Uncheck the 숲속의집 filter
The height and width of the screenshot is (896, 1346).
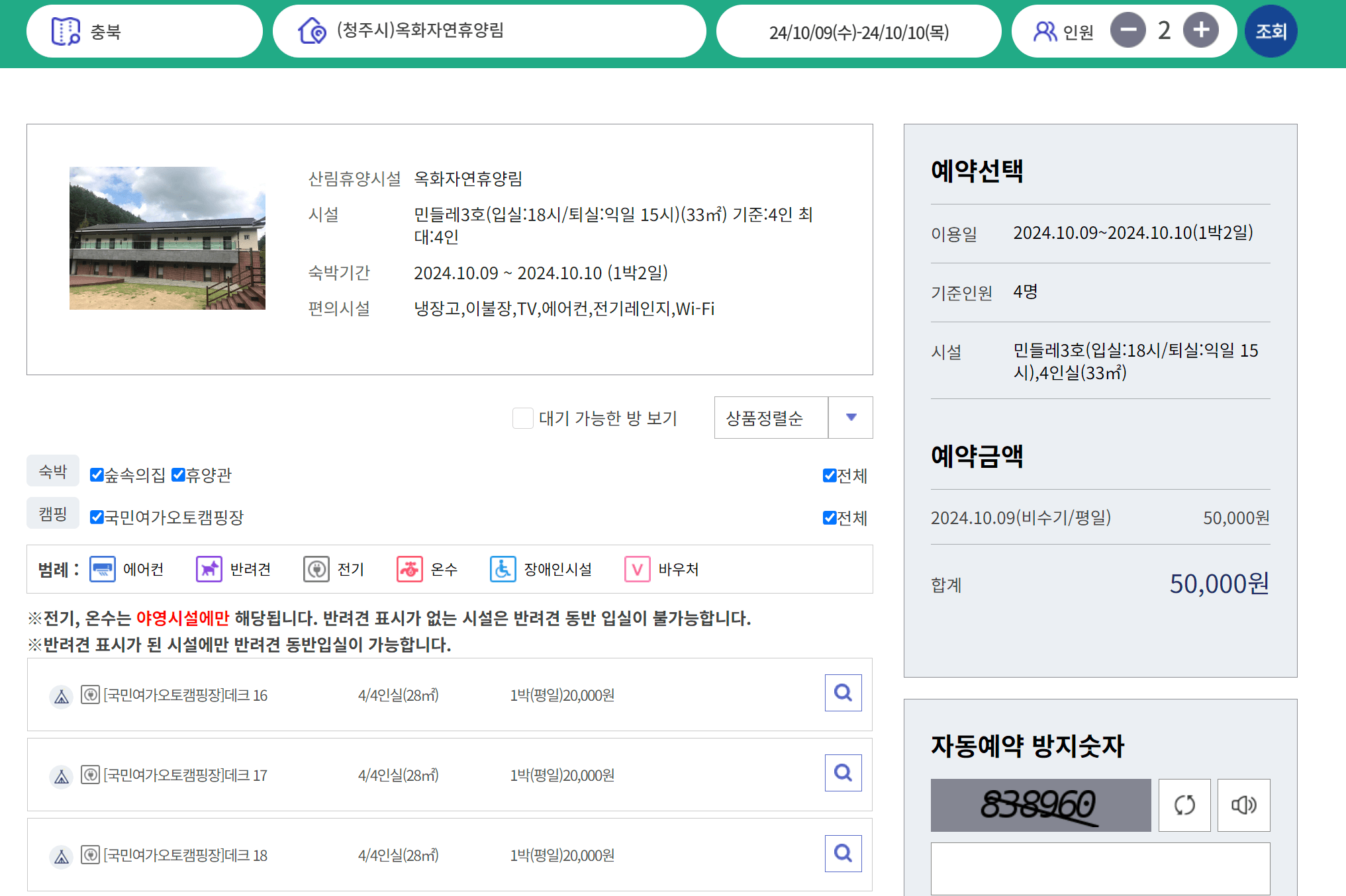pyautogui.click(x=97, y=474)
